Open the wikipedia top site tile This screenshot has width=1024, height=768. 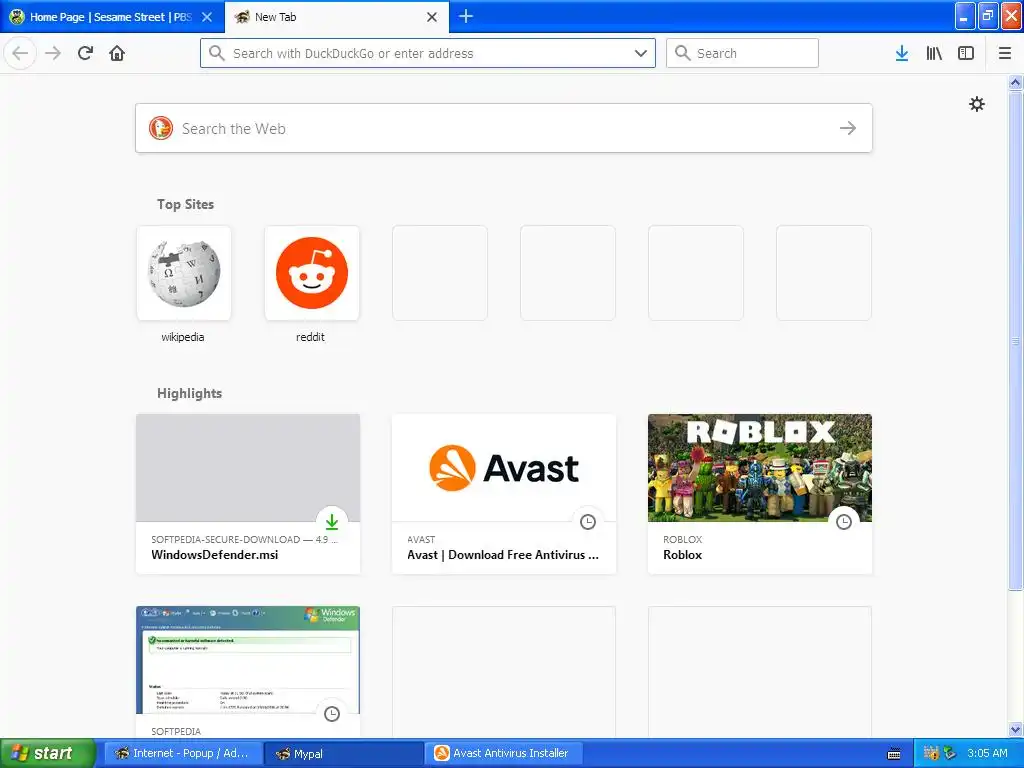coord(184,273)
